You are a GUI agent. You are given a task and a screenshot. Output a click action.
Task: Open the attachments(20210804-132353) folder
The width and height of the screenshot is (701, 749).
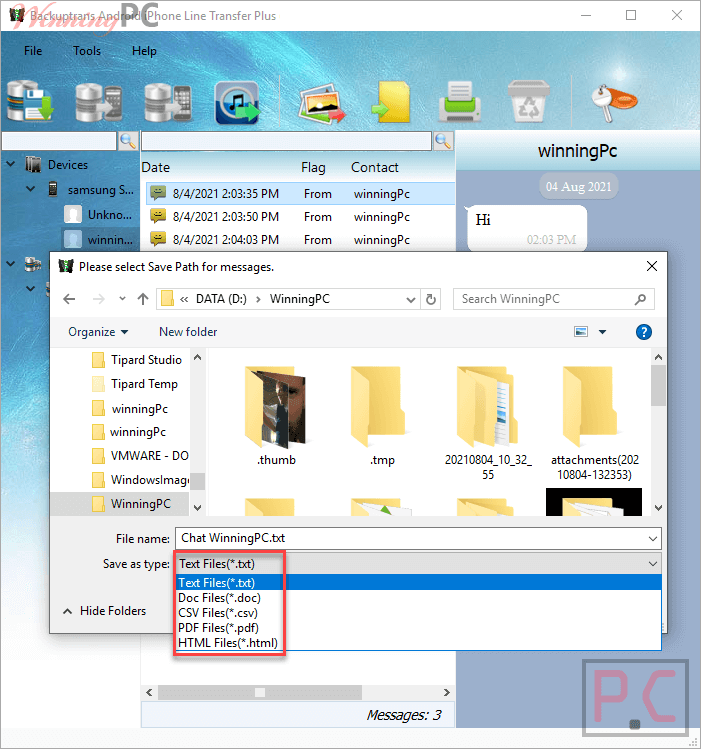pyautogui.click(x=595, y=423)
